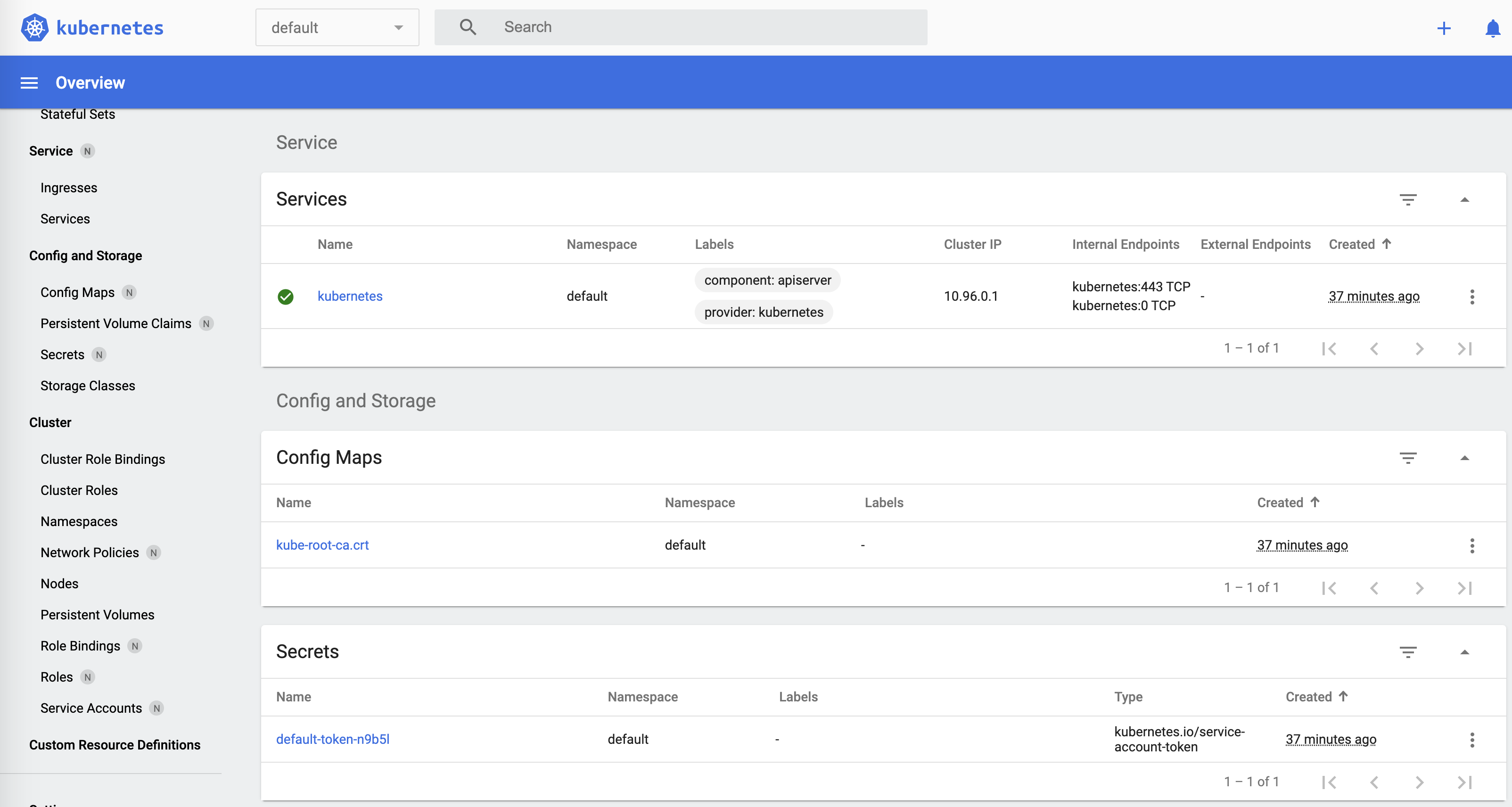Go to last page in Secrets pagination
Viewport: 1512px width, 807px height.
pos(1464,782)
